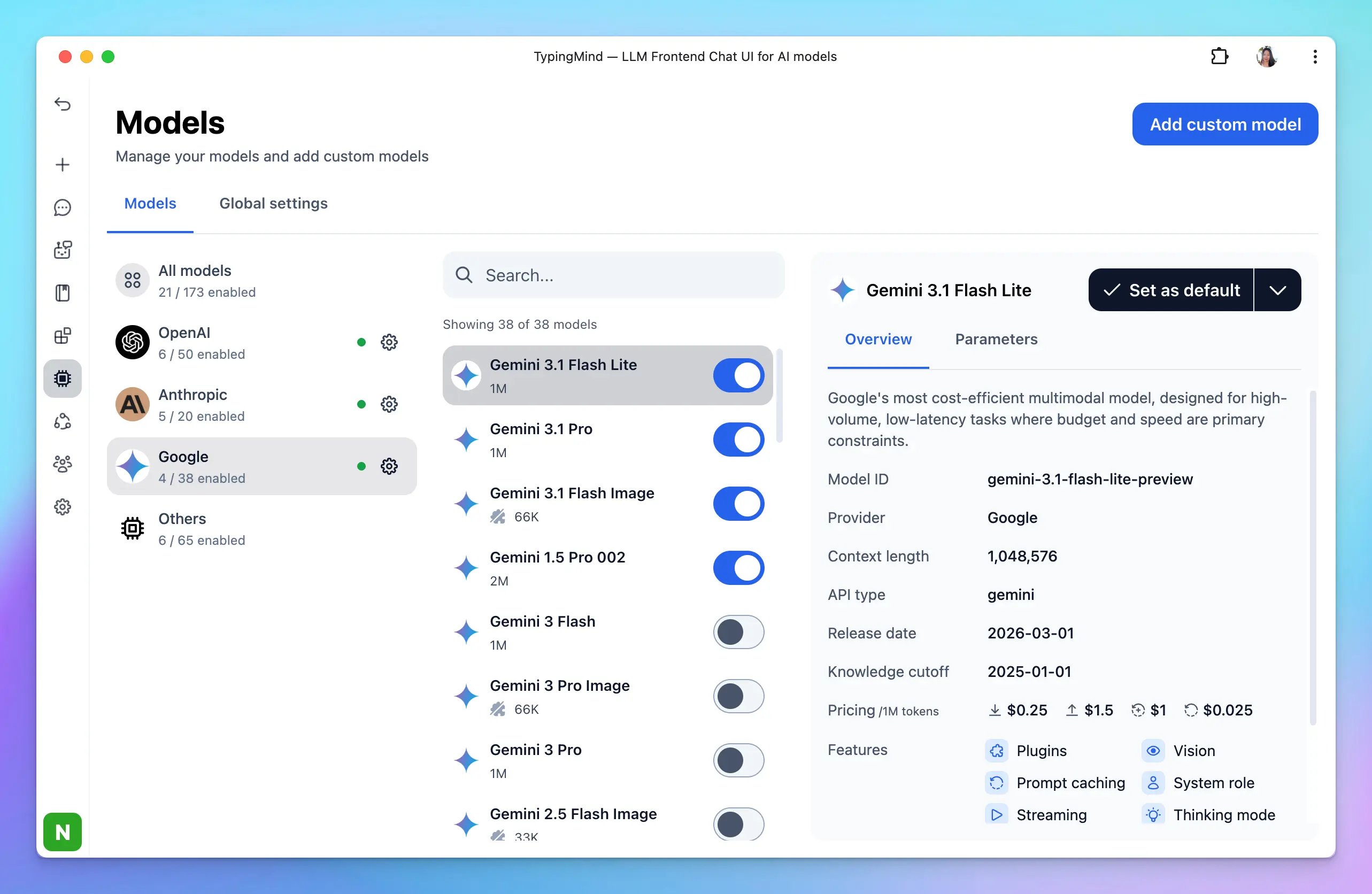The height and width of the screenshot is (894, 1372).
Task: Click the model Search field
Action: coord(613,275)
